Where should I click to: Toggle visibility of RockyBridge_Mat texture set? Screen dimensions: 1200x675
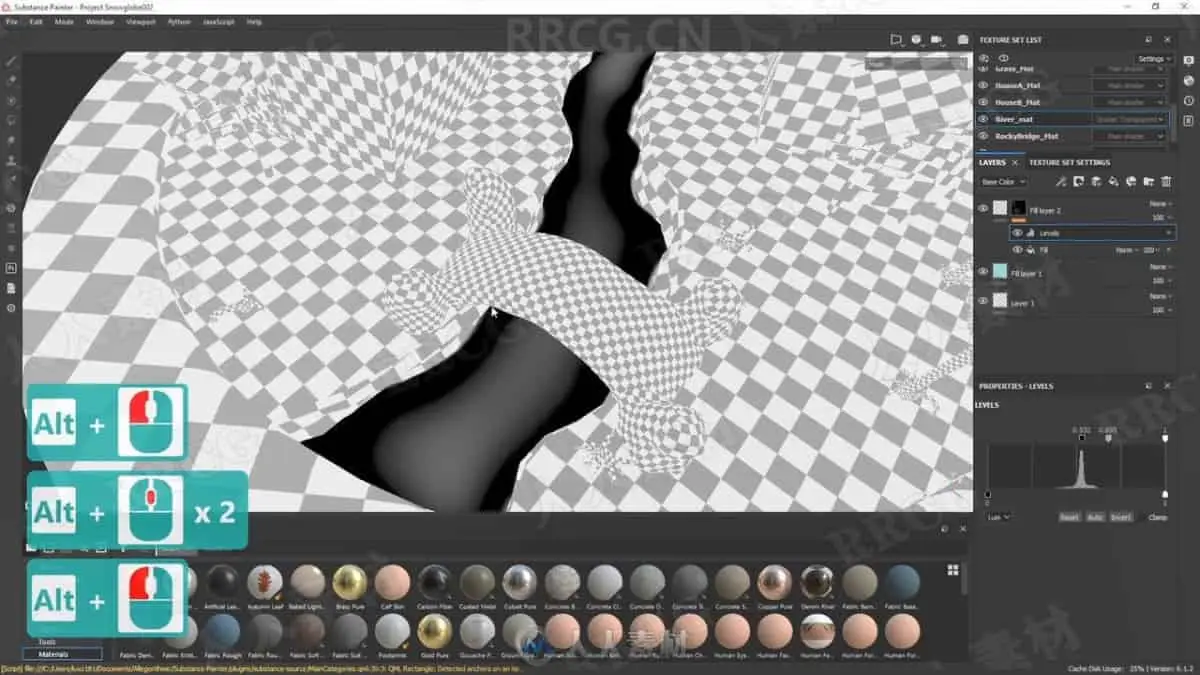pyautogui.click(x=983, y=135)
